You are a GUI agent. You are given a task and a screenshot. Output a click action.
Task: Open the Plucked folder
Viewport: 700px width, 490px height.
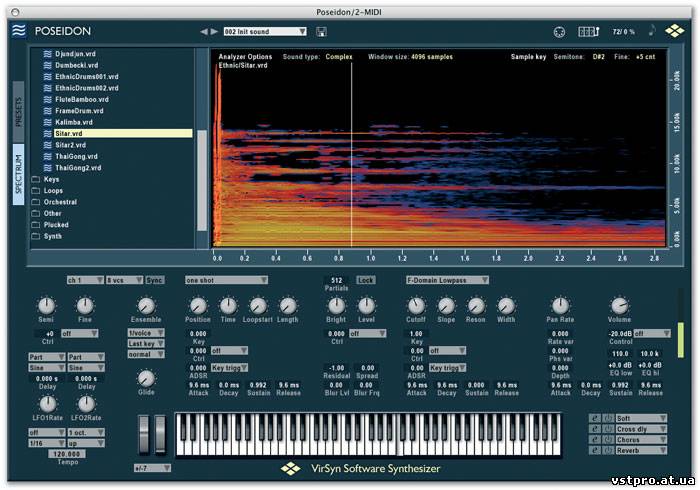point(56,224)
